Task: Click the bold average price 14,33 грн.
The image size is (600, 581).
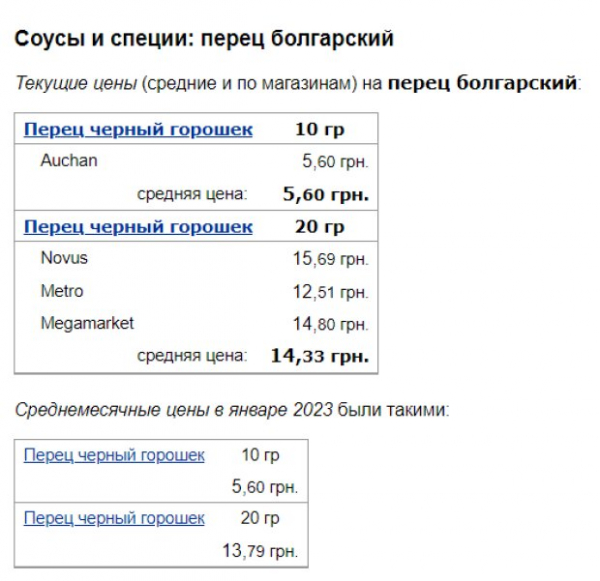Action: (320, 356)
